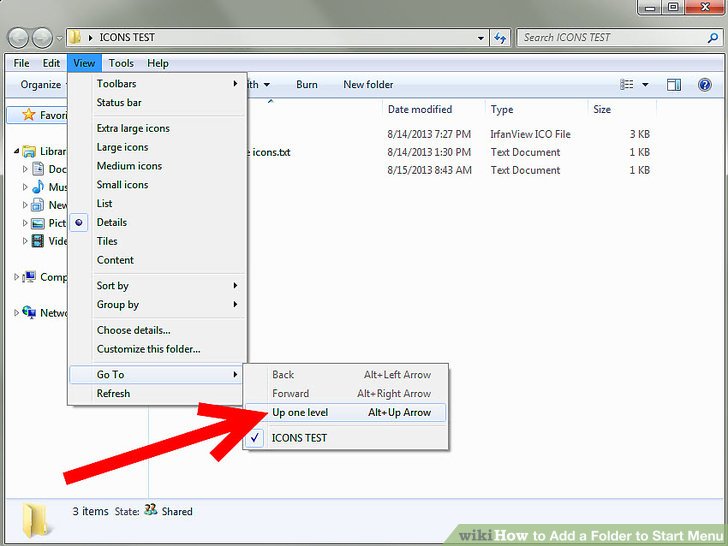Open recent pages dropdown beside Forward button
728x546 pixels.
(59, 38)
